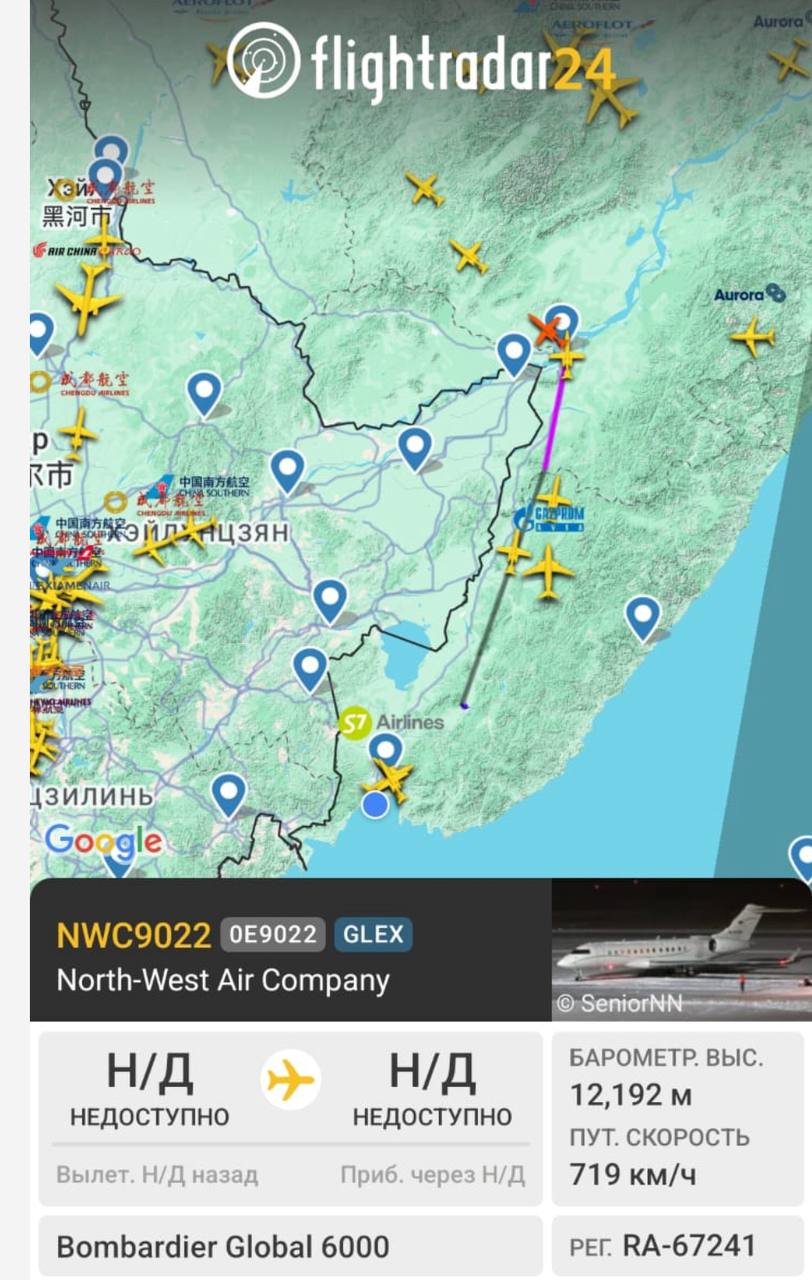Tap the NWC9022 callsign
Viewport: 812px width, 1280px height.
134,935
